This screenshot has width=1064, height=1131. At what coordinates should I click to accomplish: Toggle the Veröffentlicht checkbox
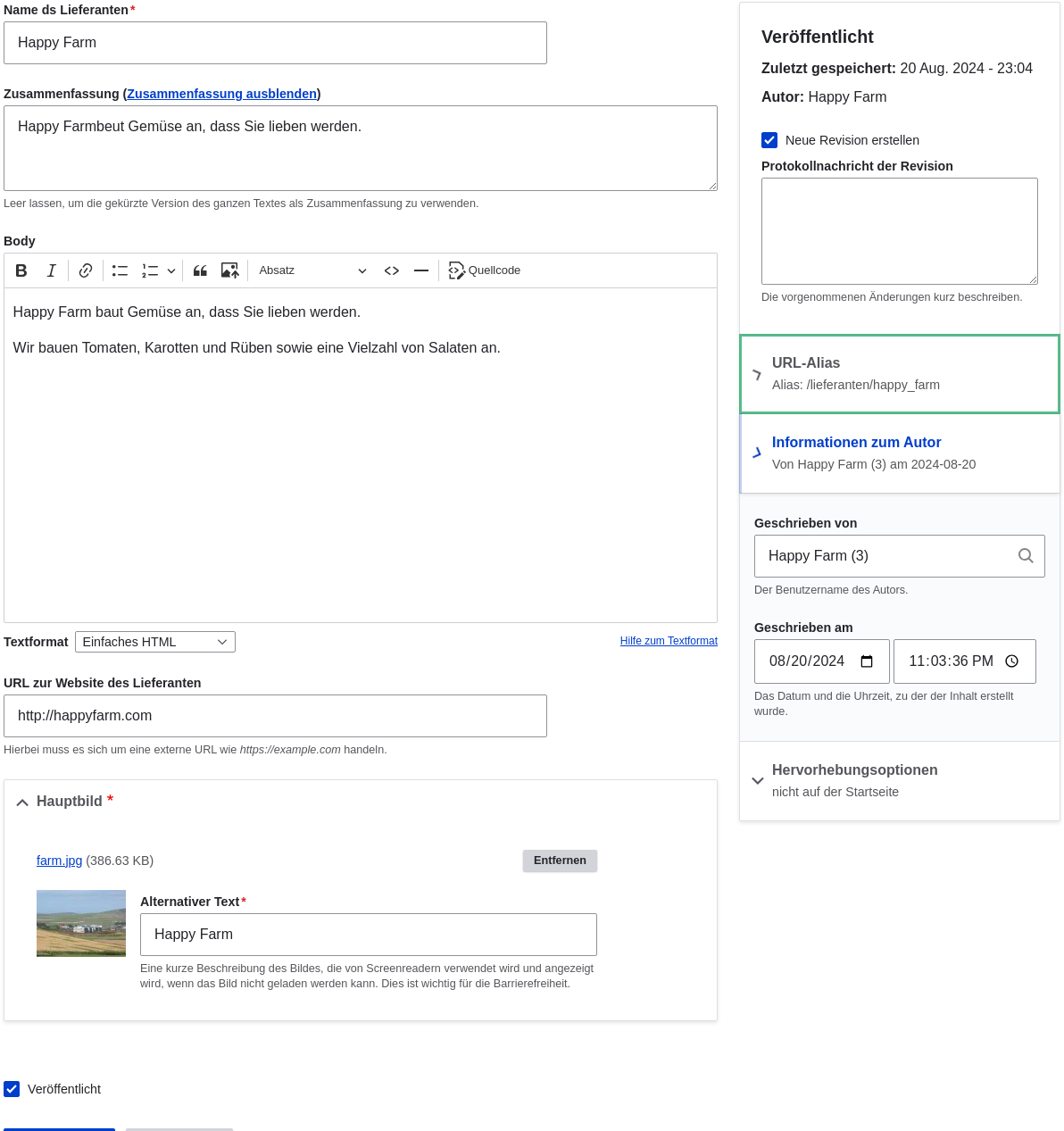tap(12, 1089)
